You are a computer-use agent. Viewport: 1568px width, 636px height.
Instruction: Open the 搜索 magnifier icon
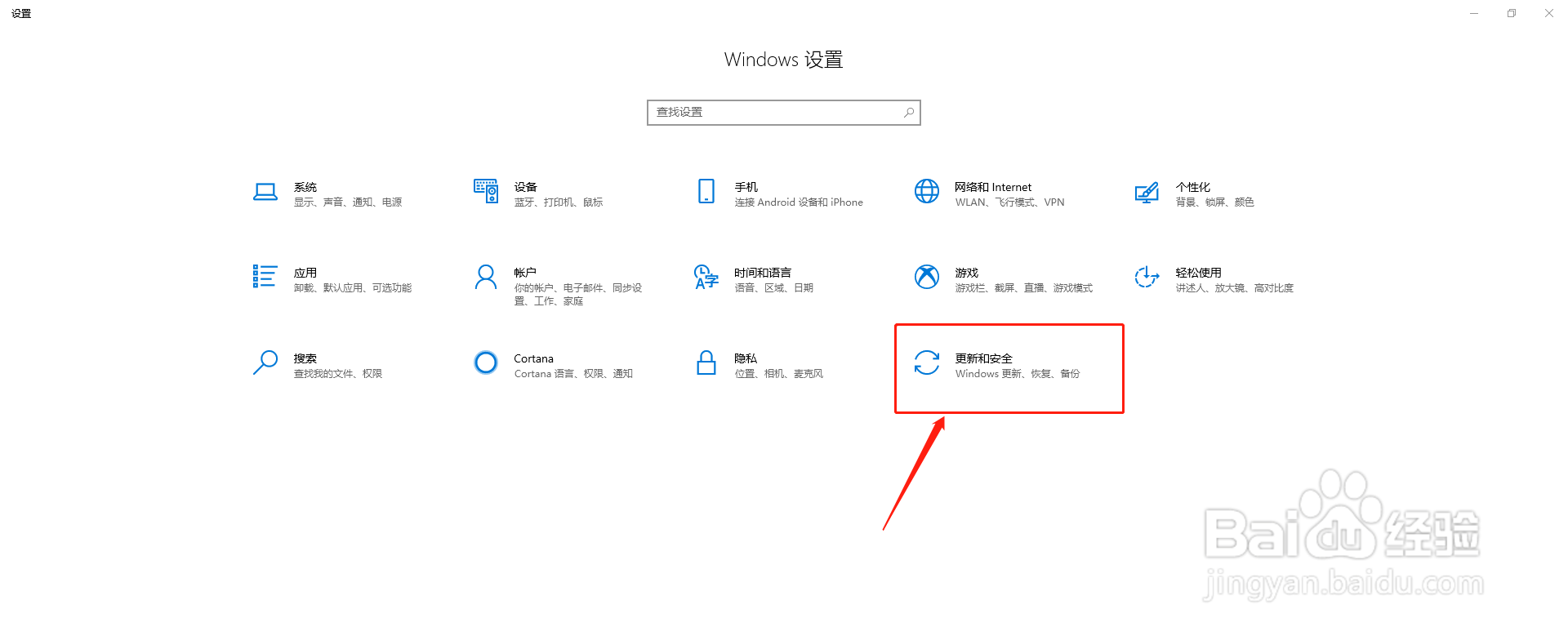(265, 362)
